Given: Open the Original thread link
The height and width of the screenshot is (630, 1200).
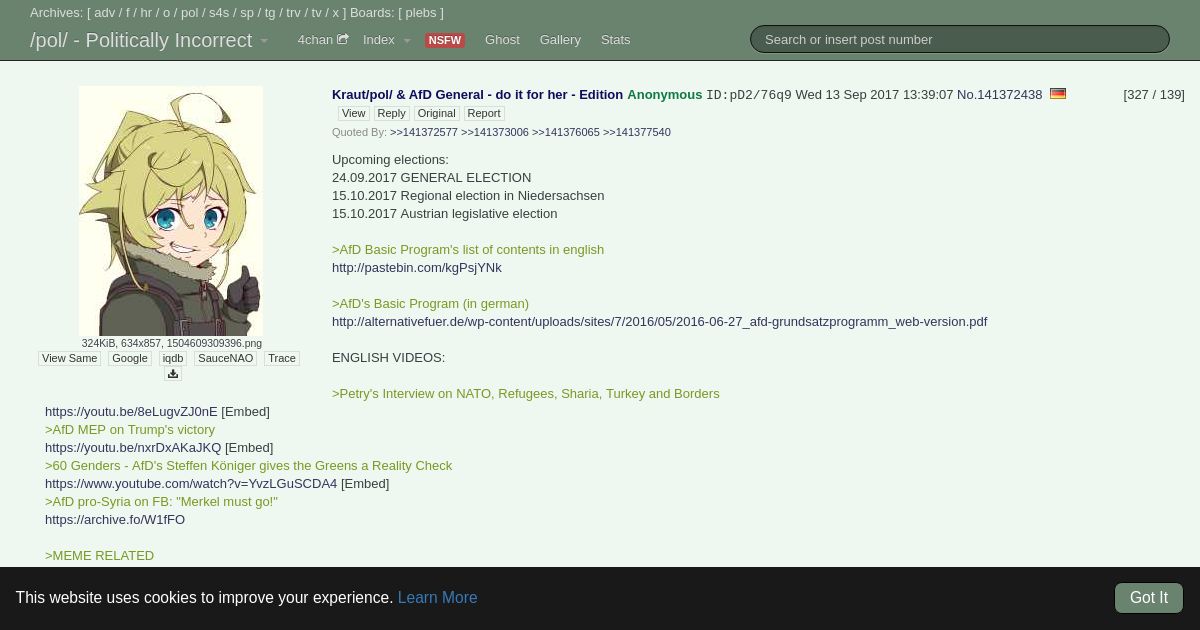Looking at the screenshot, I should pos(436,113).
